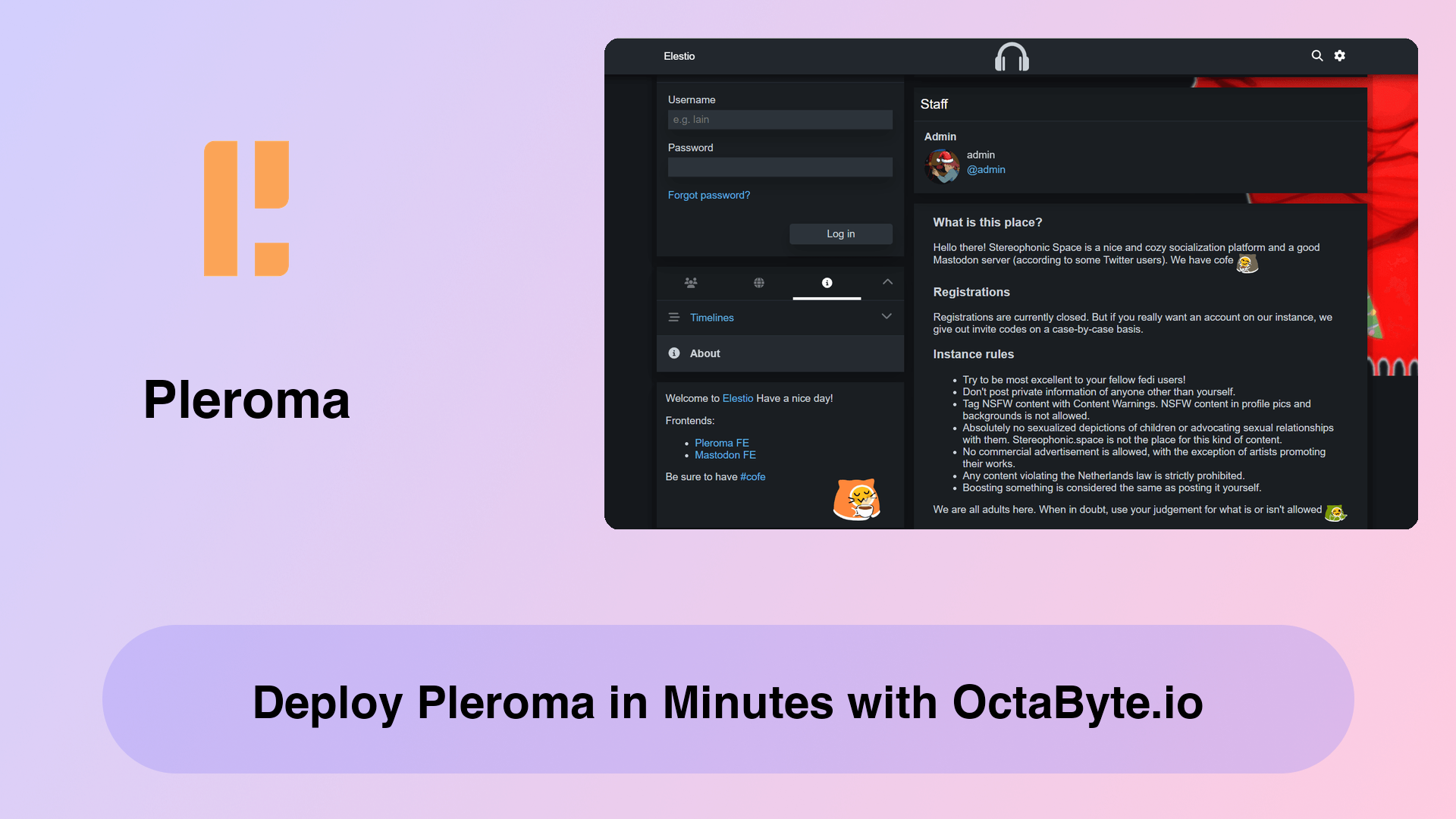Click the Mastodon FE frontend link
Screen dimensions: 1456x819
click(725, 455)
